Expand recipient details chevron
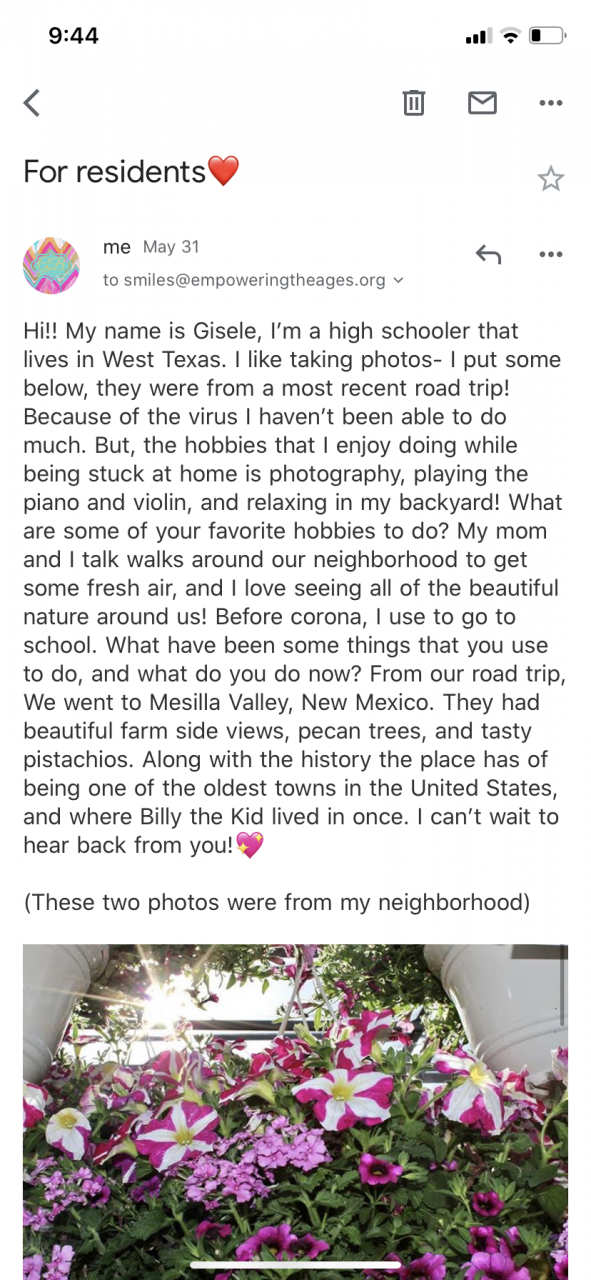The image size is (591, 1280). click(x=398, y=281)
